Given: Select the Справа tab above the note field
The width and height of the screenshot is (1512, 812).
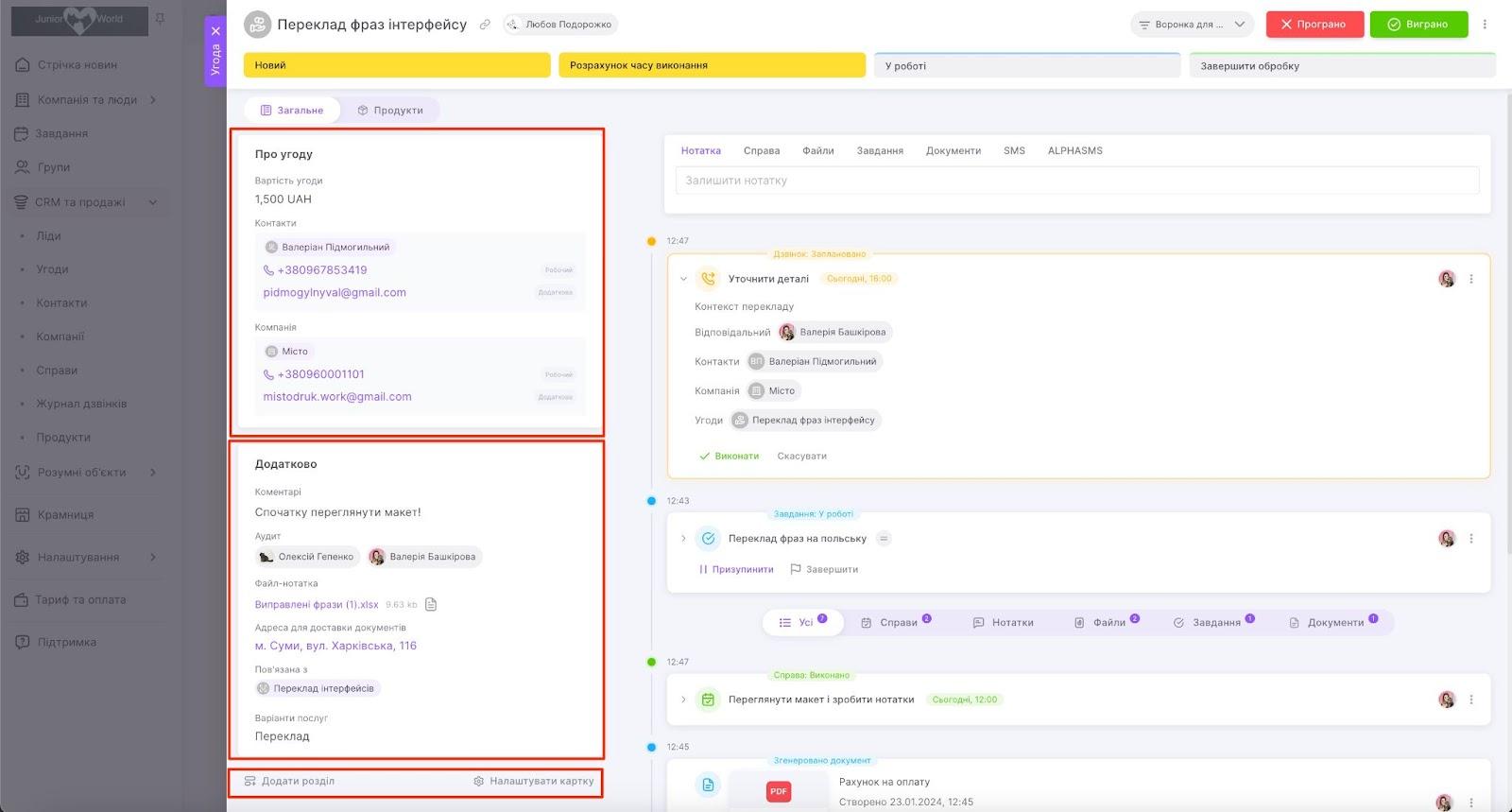Looking at the screenshot, I should [x=762, y=151].
